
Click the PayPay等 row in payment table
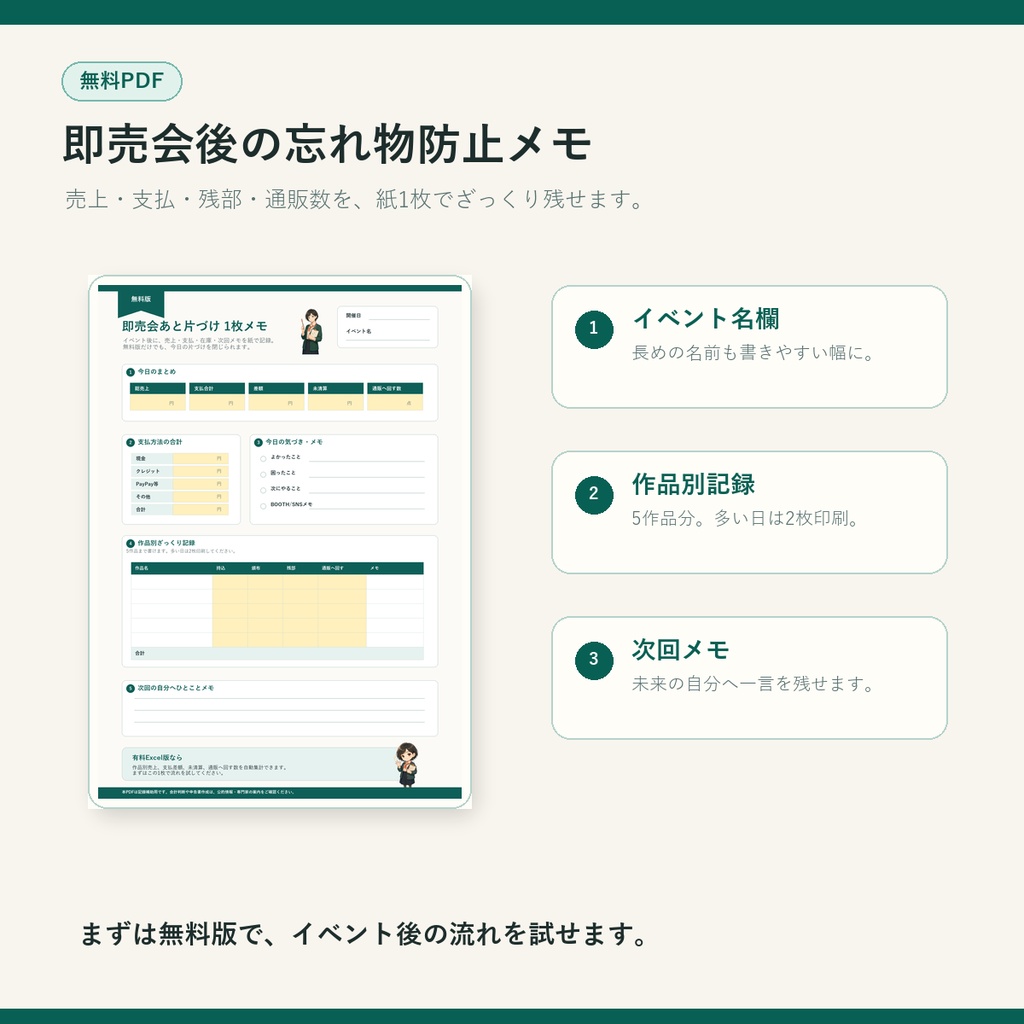(x=180, y=484)
